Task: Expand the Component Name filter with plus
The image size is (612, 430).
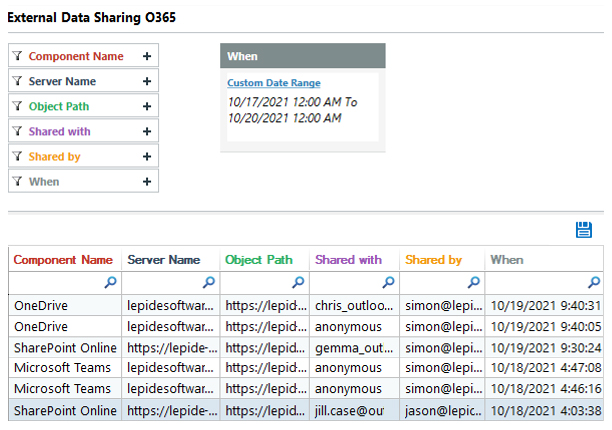Action: tap(147, 56)
